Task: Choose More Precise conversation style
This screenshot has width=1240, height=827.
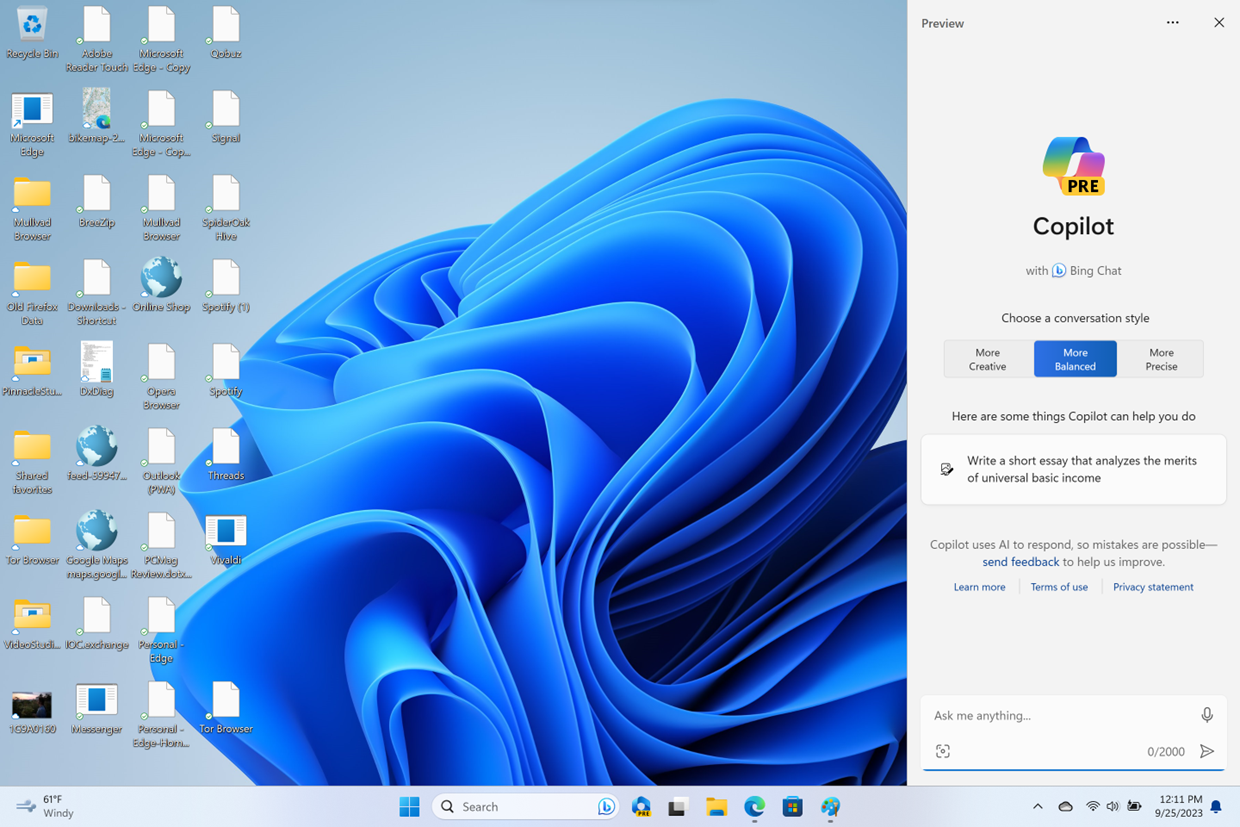Action: (x=1161, y=359)
